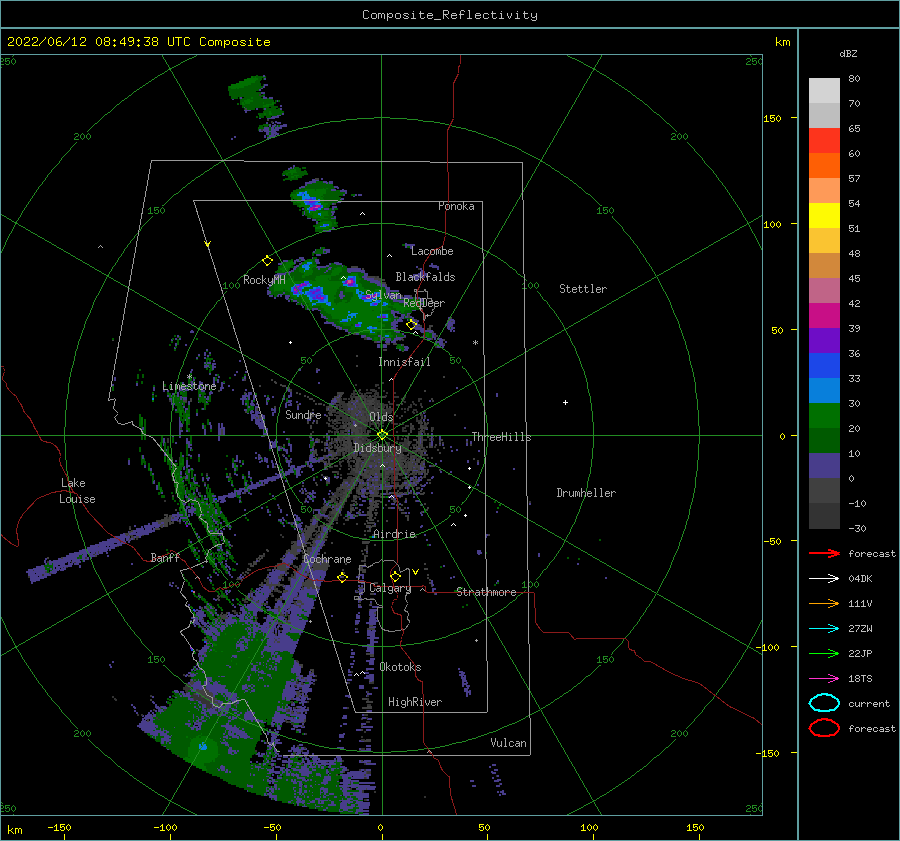Click the Calgary city label
Screen dimensions: 900x841
tap(390, 588)
